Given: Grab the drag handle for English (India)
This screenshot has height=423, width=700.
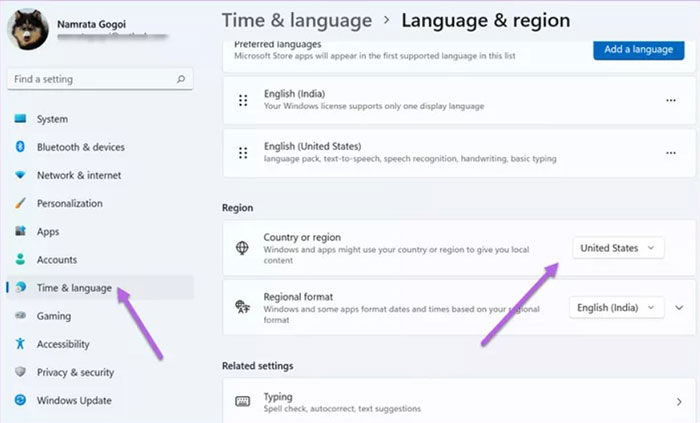Looking at the screenshot, I should pyautogui.click(x=243, y=100).
